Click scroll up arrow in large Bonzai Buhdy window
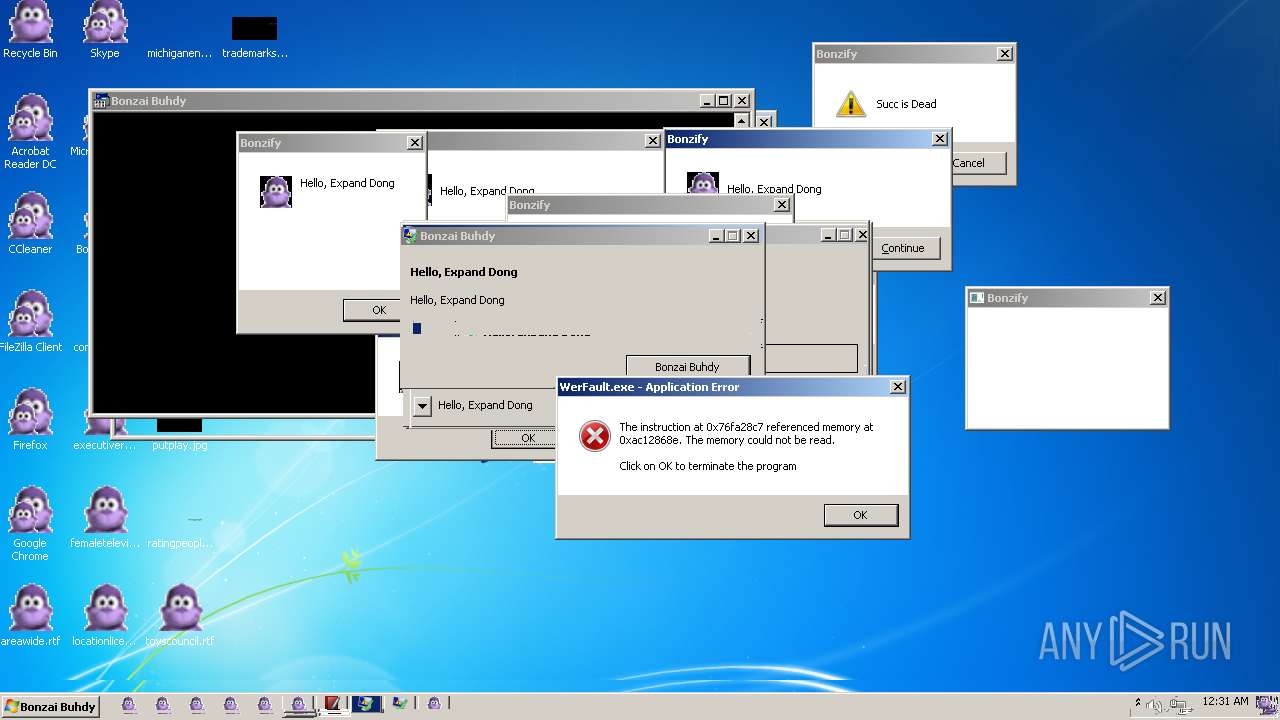The image size is (1280, 720). 741,120
